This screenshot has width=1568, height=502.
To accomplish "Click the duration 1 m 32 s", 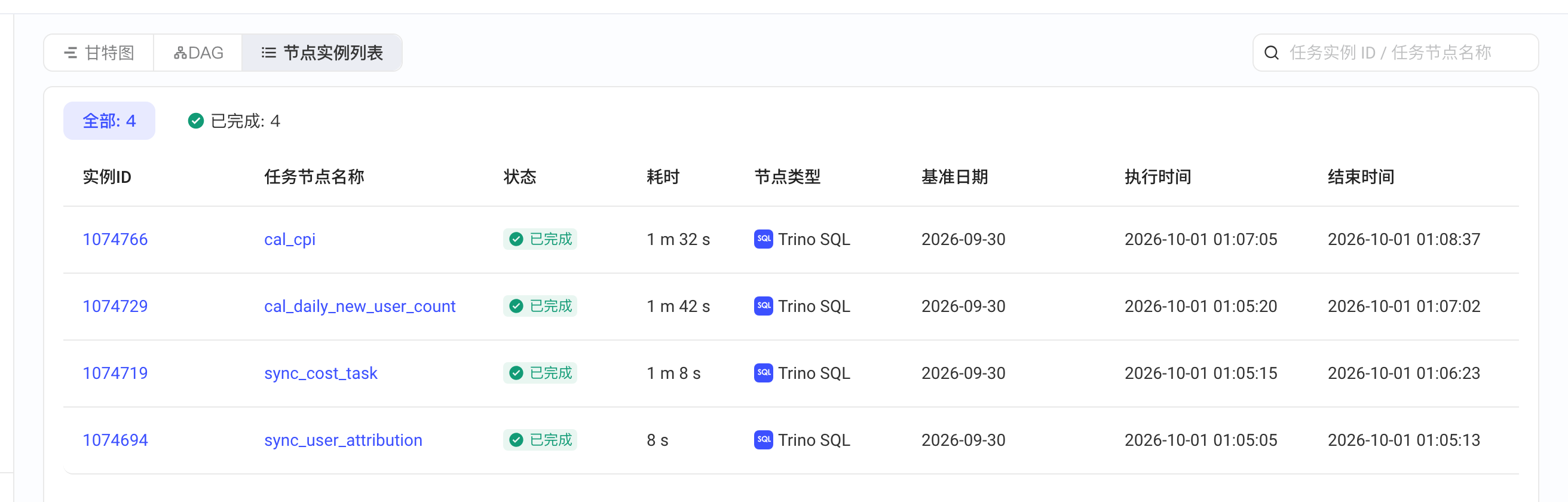I will point(678,239).
